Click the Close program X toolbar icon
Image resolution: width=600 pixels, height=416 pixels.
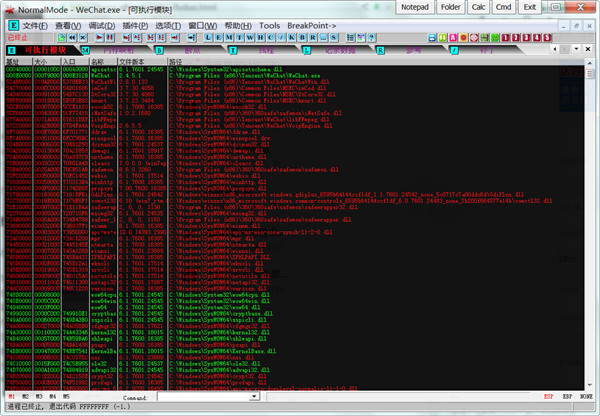click(x=83, y=38)
